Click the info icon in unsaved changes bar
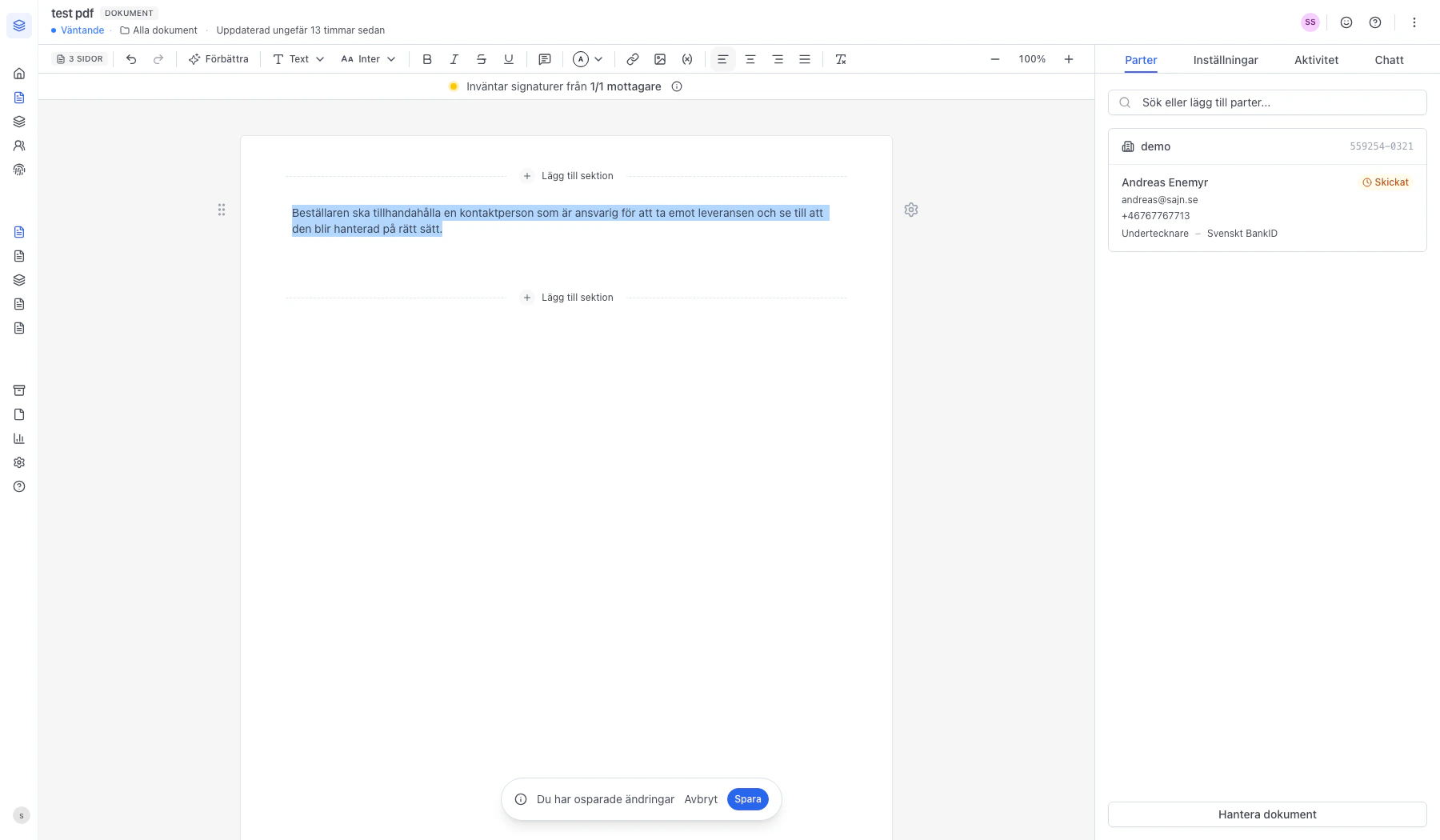1440x840 pixels. coord(521,799)
